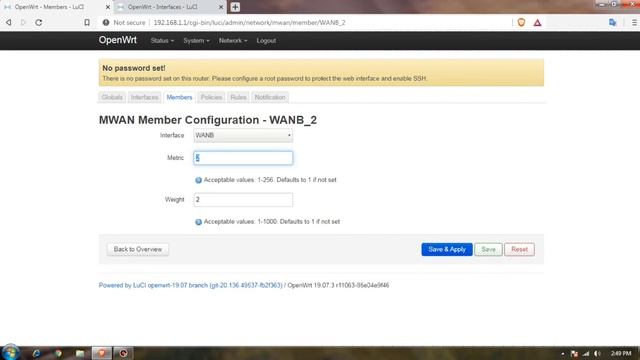The height and width of the screenshot is (360, 640).
Task: Expand the Status menu
Action: click(x=162, y=40)
